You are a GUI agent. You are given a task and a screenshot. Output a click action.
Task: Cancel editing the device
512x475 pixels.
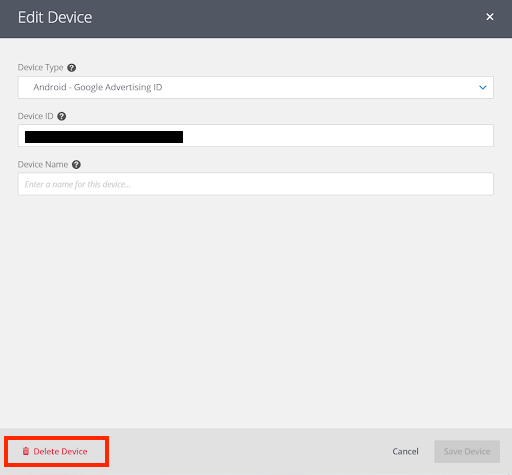pos(405,451)
